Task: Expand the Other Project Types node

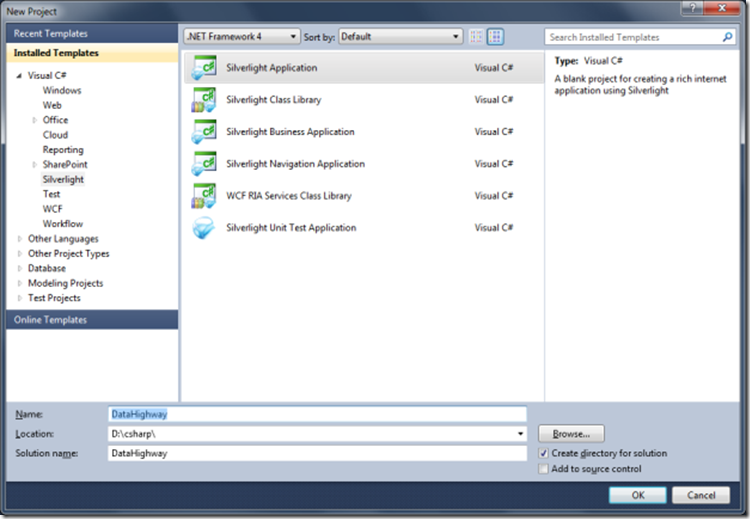Action: [20, 254]
